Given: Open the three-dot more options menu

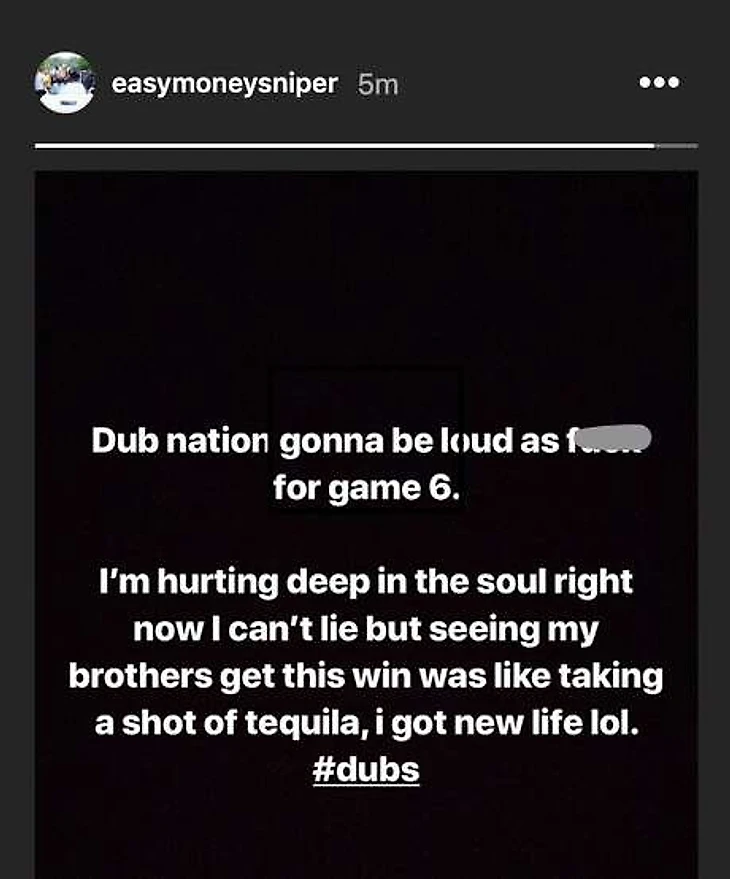Looking at the screenshot, I should pyautogui.click(x=659, y=83).
